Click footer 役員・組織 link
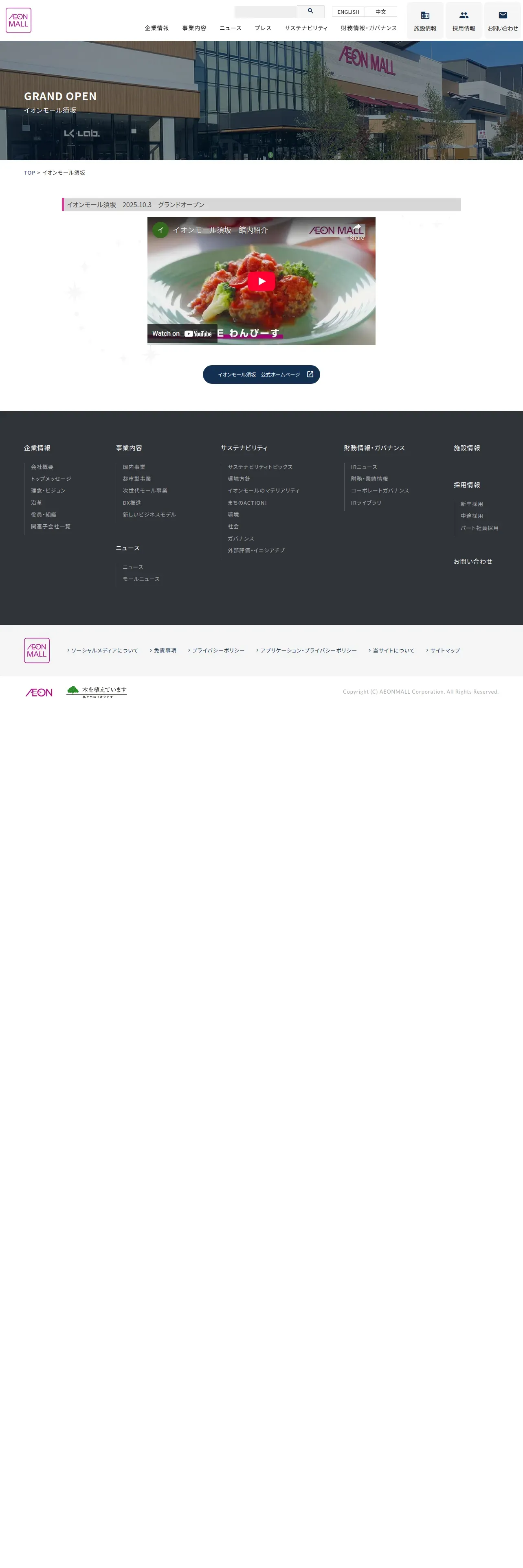The width and height of the screenshot is (523, 1568). coord(44,515)
